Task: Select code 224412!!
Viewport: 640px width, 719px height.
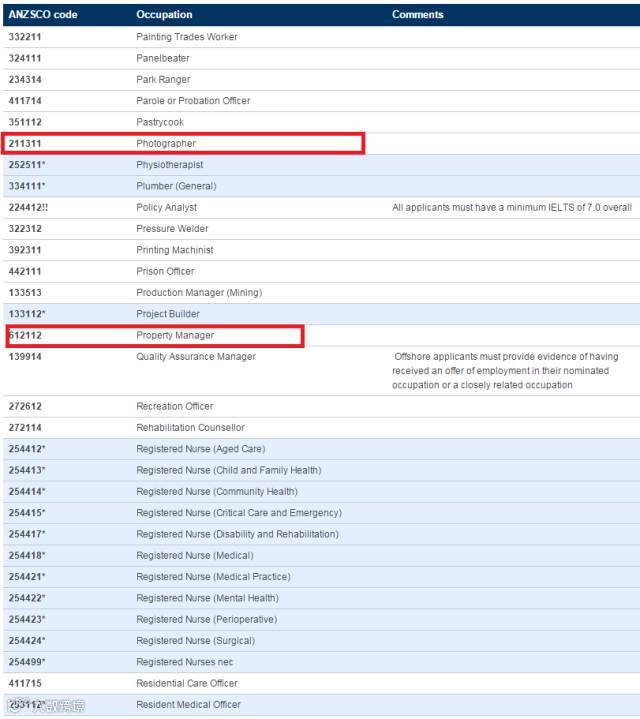Action: (28, 207)
